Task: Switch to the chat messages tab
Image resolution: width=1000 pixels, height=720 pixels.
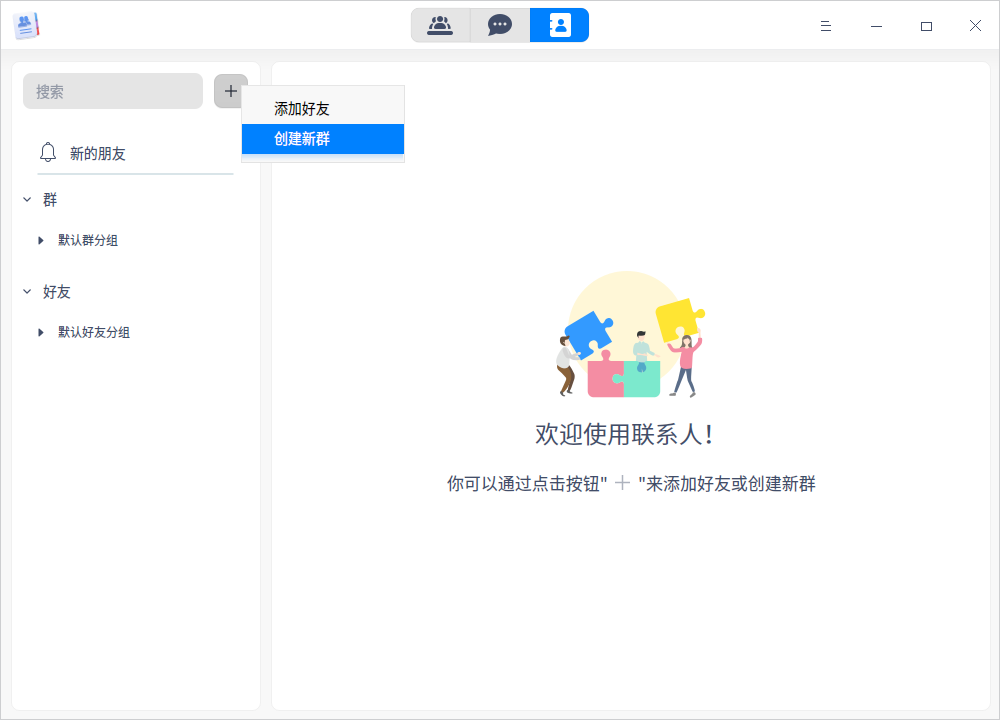Action: (499, 26)
